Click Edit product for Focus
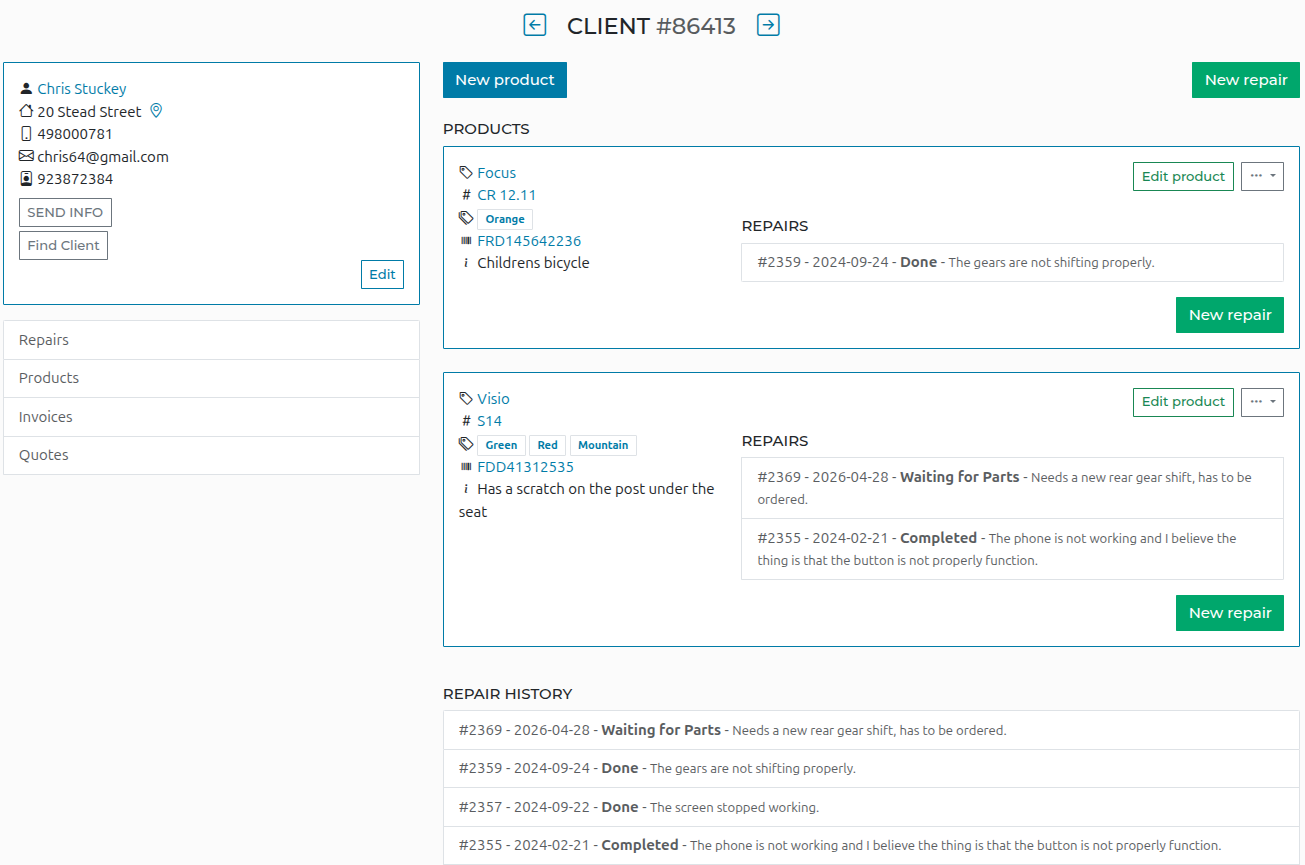The width and height of the screenshot is (1305, 865). coord(1183,176)
